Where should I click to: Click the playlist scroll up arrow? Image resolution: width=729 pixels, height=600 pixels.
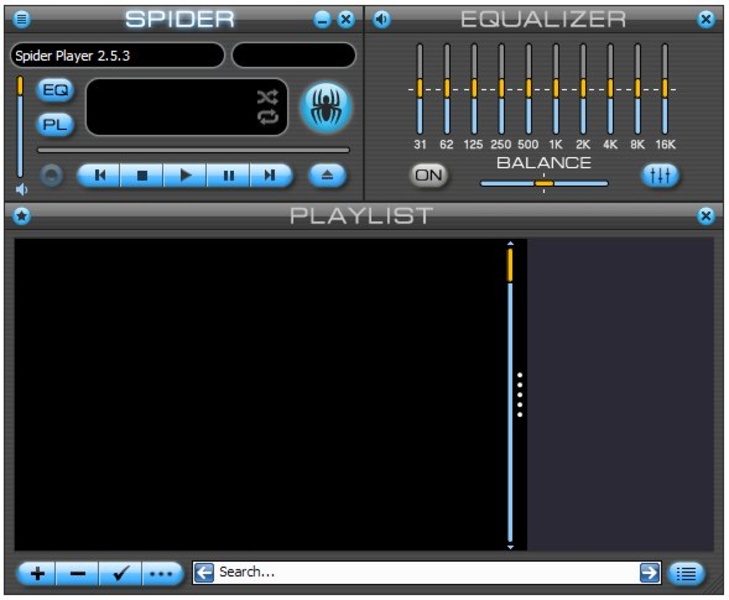510,243
